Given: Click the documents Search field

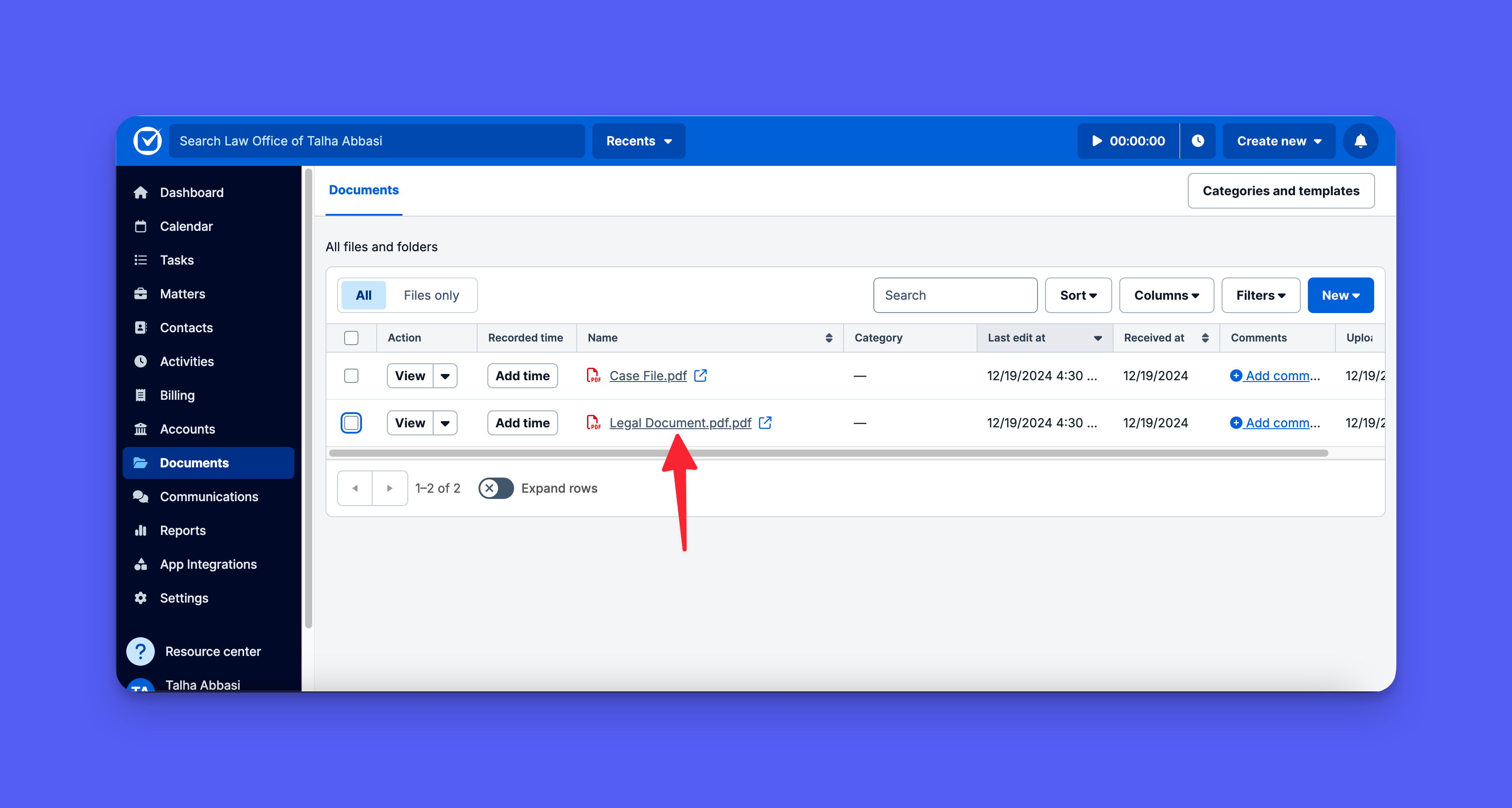Looking at the screenshot, I should pos(954,295).
